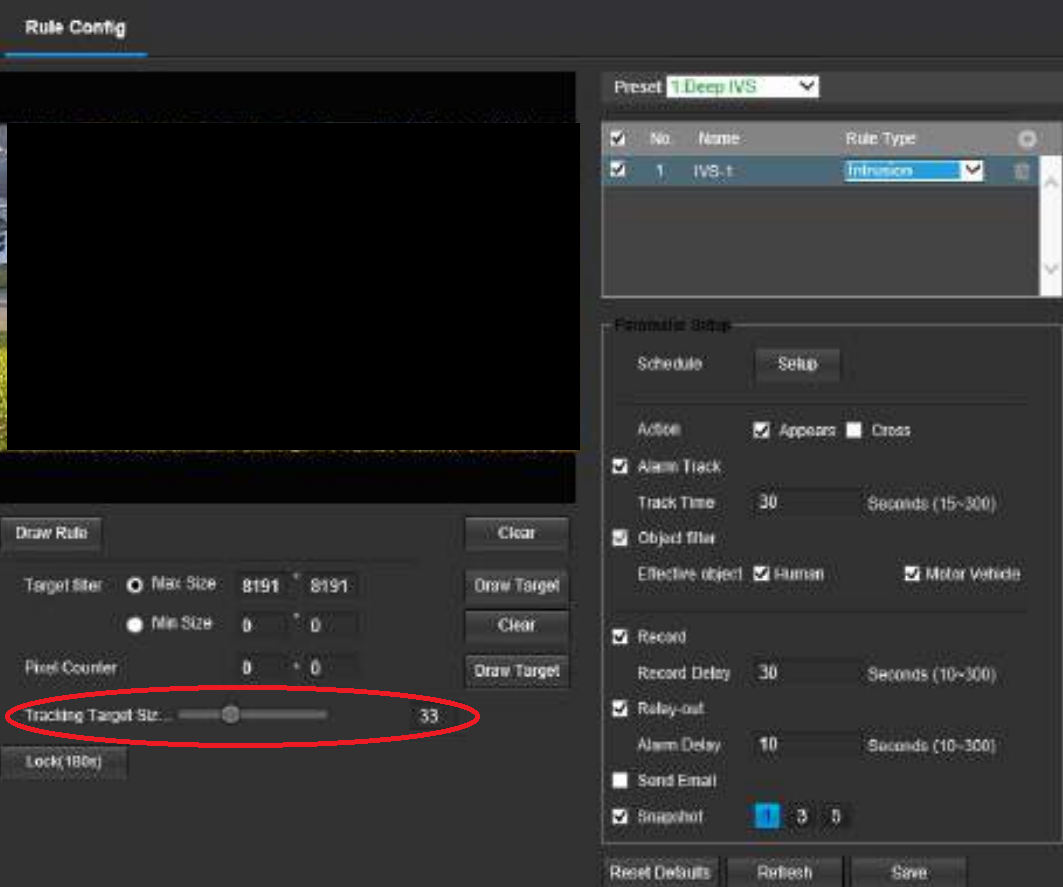Viewport: 1063px width, 887px height.
Task: Toggle the IVS-1 rule checkbox
Action: pos(618,170)
